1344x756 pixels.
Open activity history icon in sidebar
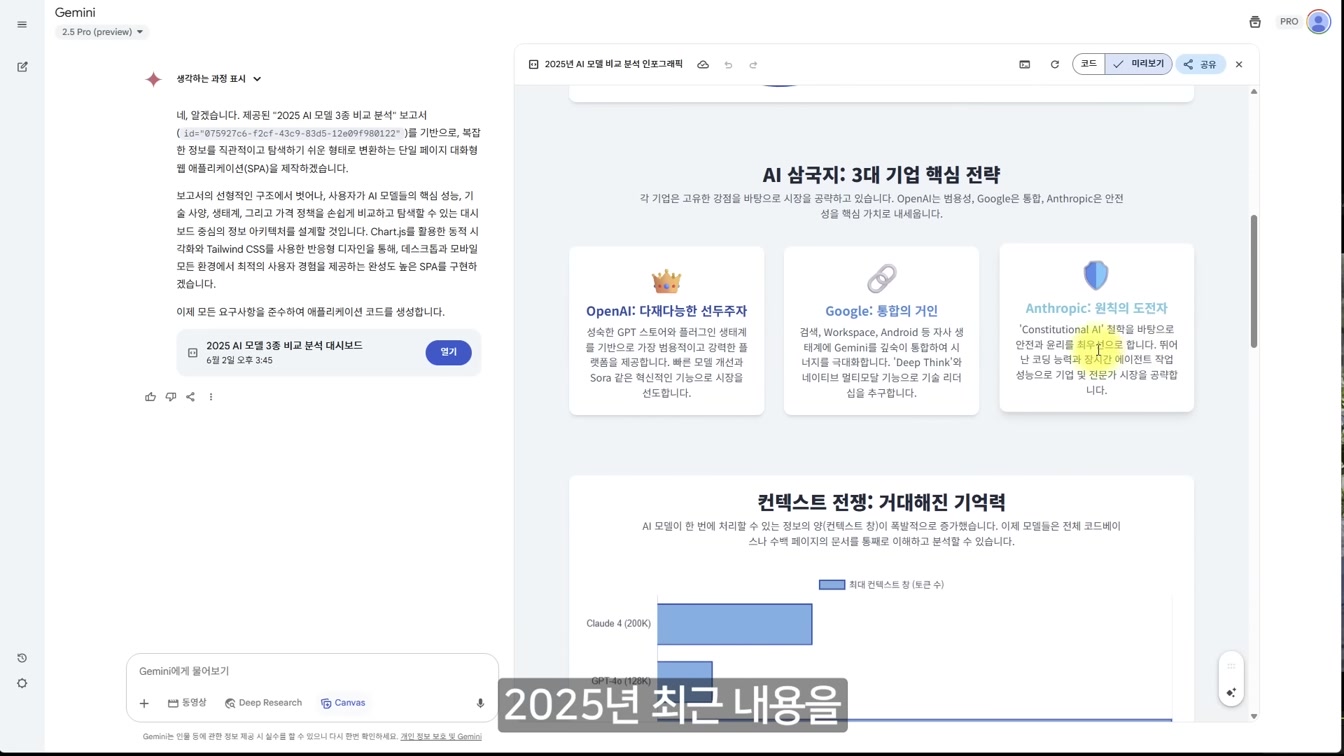coord(22,658)
